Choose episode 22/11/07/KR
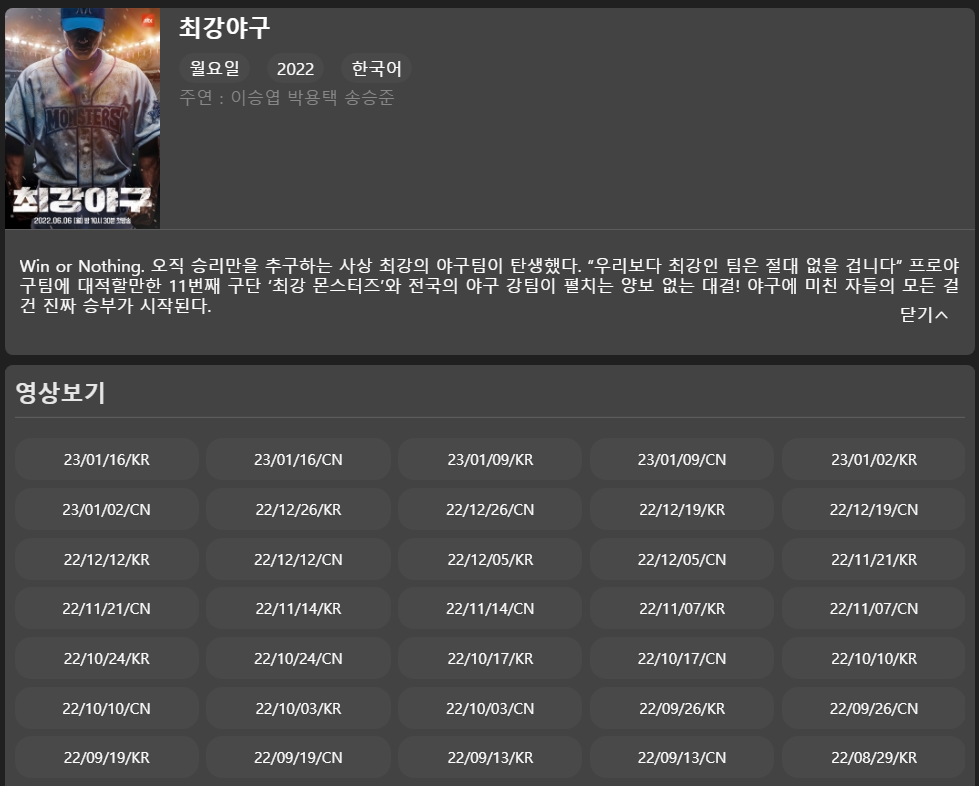The width and height of the screenshot is (979, 786). 682,608
